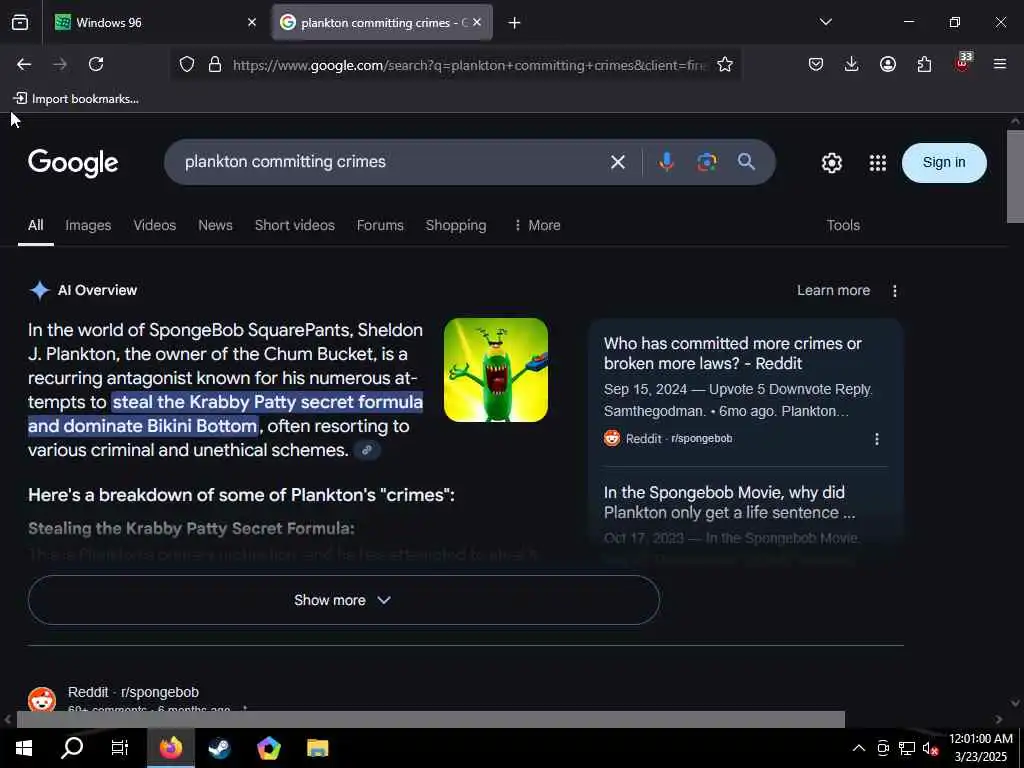The image size is (1024, 768).
Task: Click the network tray icon
Action: pos(907,748)
